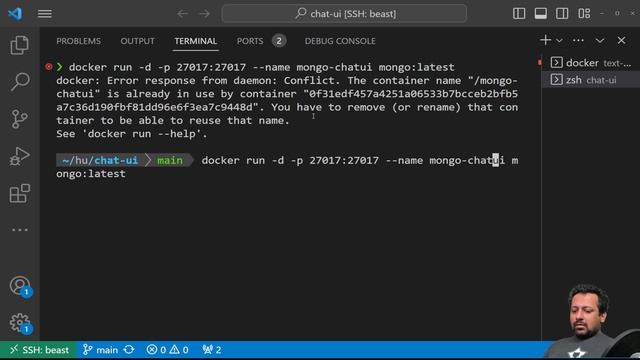Open the Extensions view
This screenshot has width=640, height=360.
(x=20, y=193)
